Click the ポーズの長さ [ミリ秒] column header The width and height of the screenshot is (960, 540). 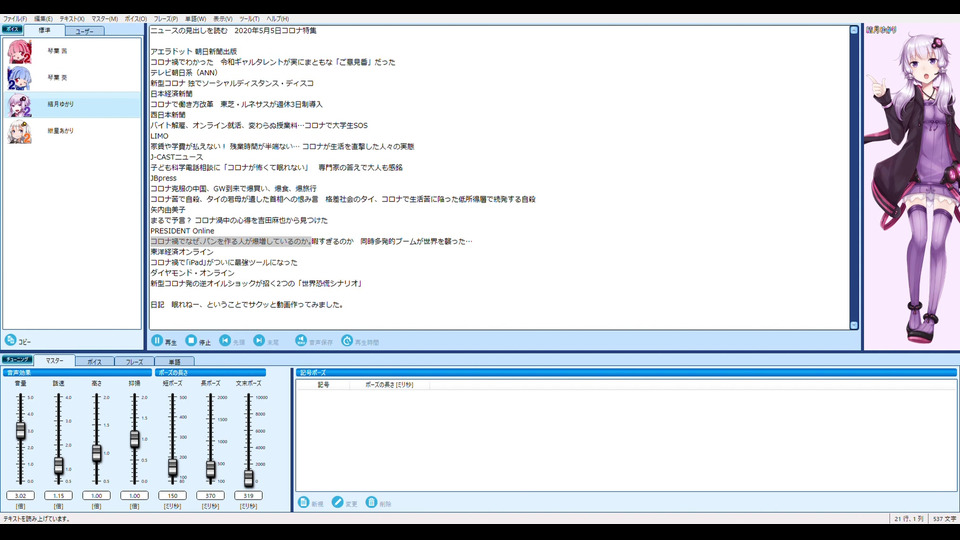(x=389, y=385)
